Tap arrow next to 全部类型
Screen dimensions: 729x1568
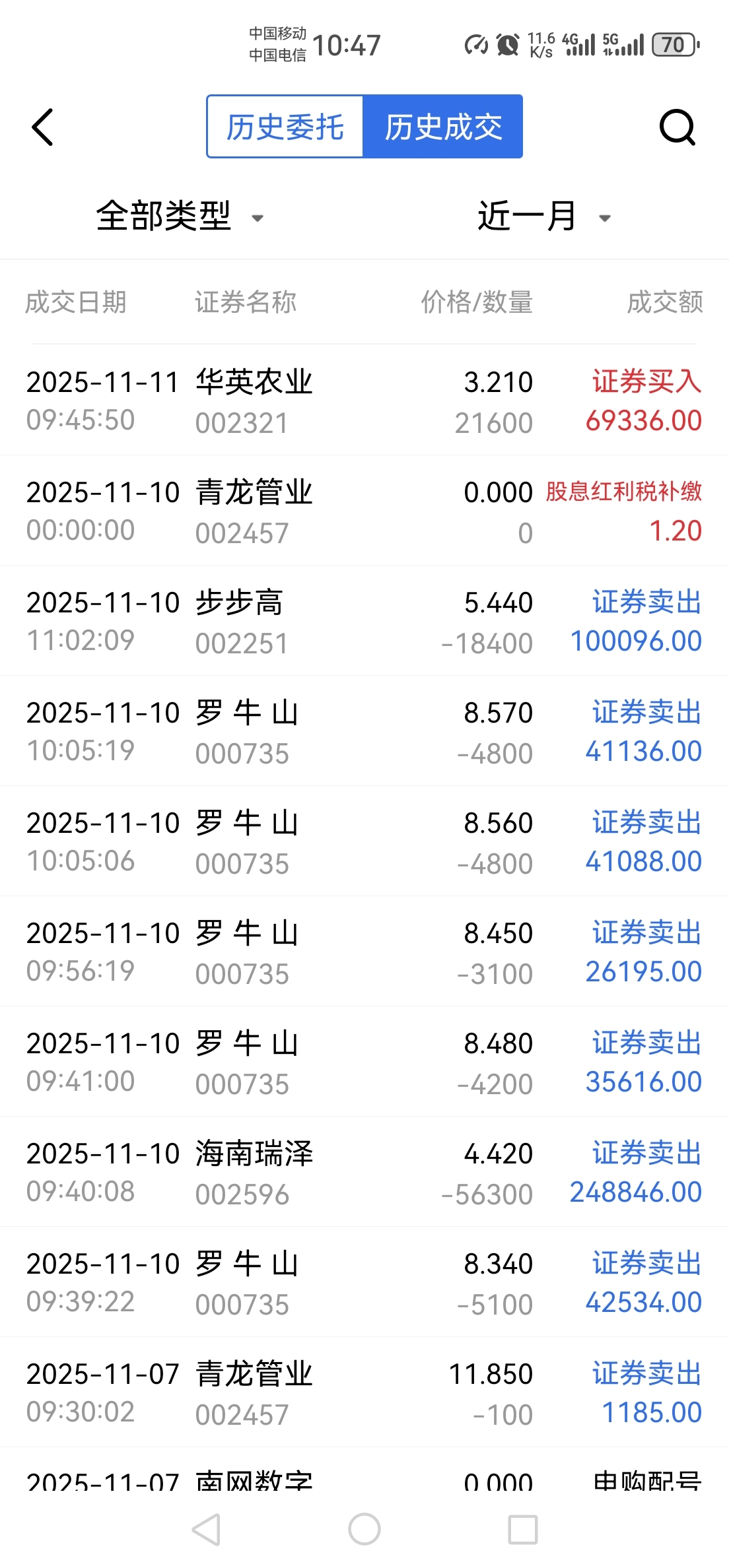tap(258, 218)
